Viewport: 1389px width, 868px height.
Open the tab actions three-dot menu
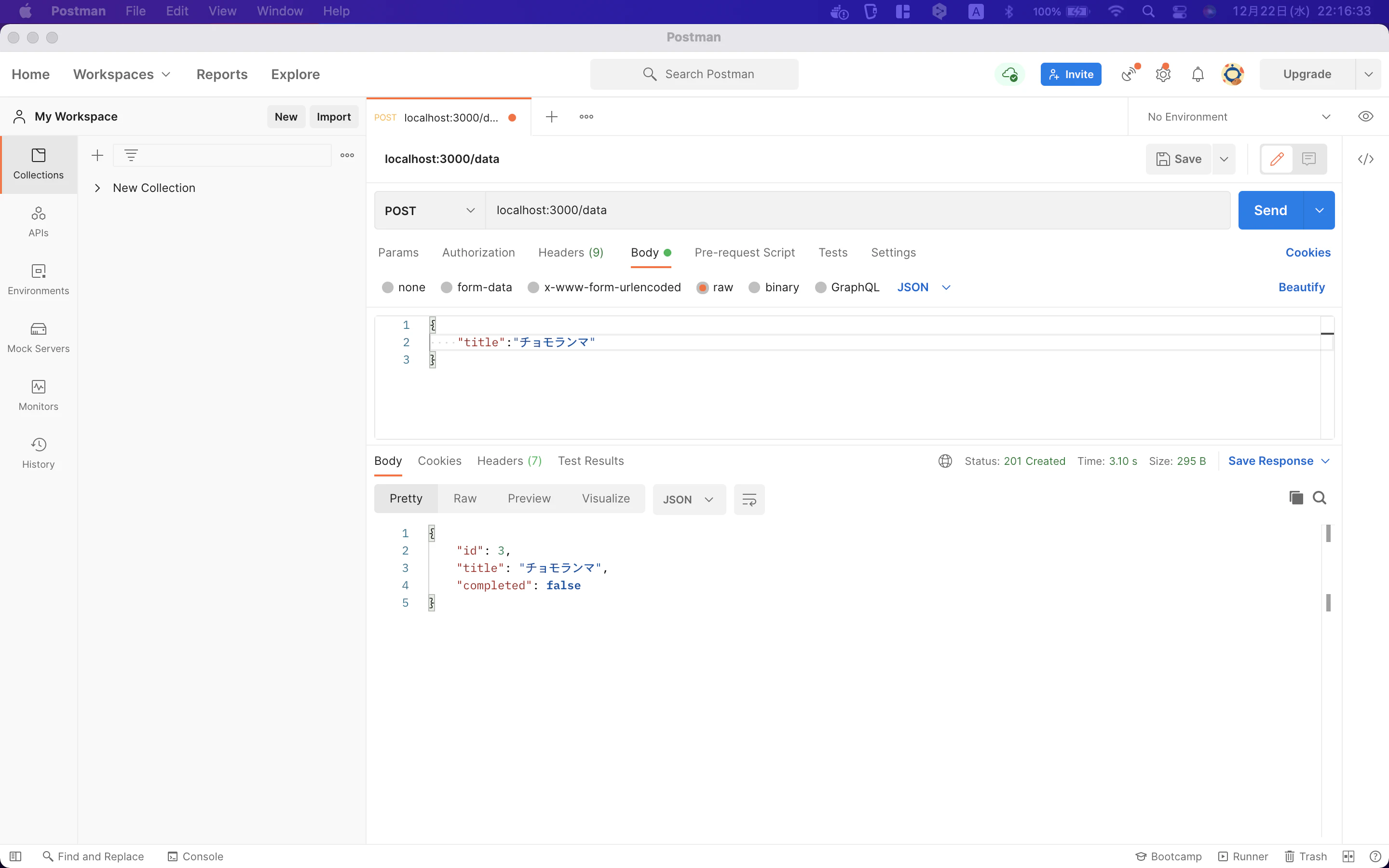point(586,117)
